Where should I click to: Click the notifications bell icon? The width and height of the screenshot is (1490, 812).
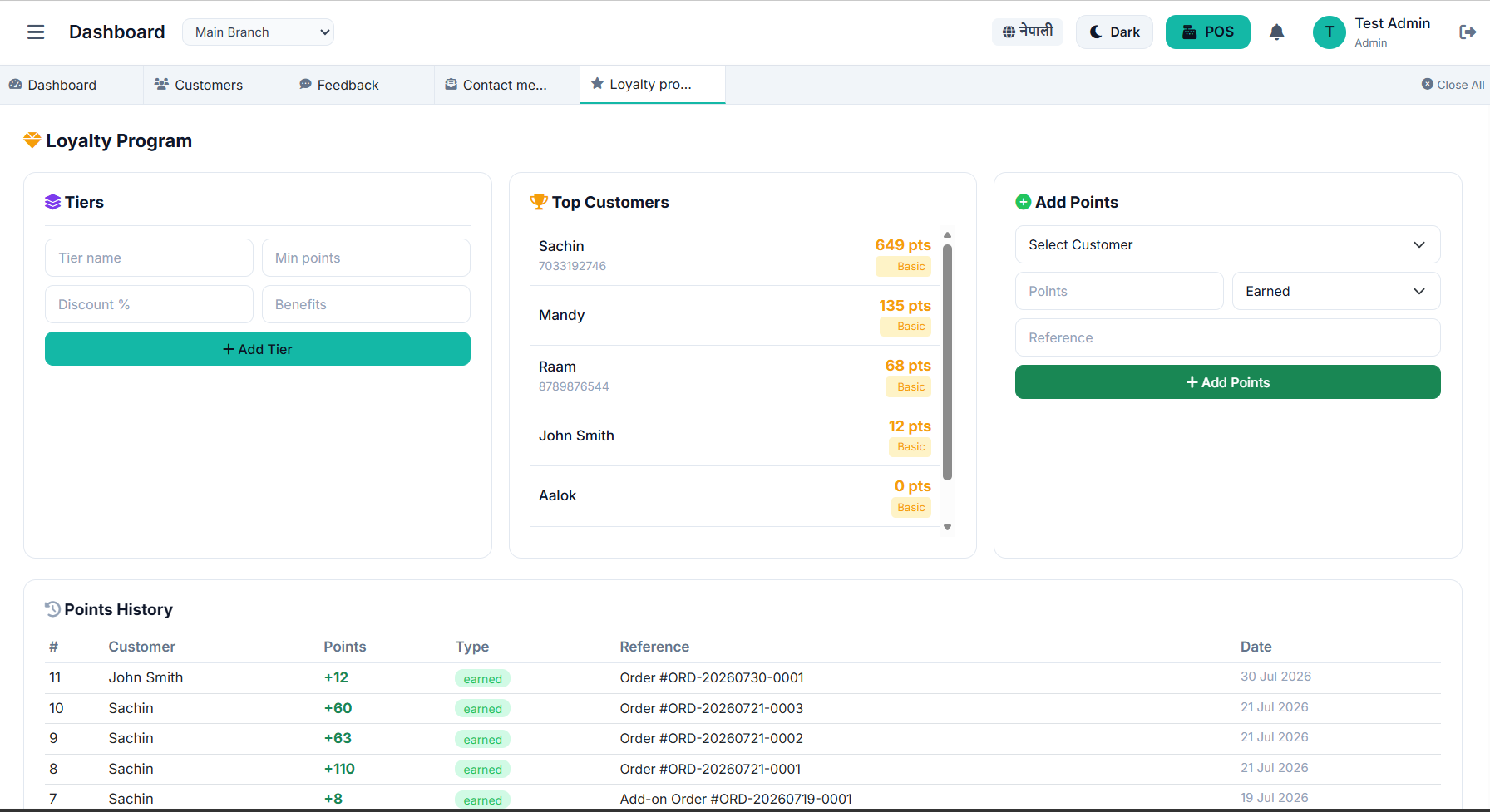point(1277,32)
